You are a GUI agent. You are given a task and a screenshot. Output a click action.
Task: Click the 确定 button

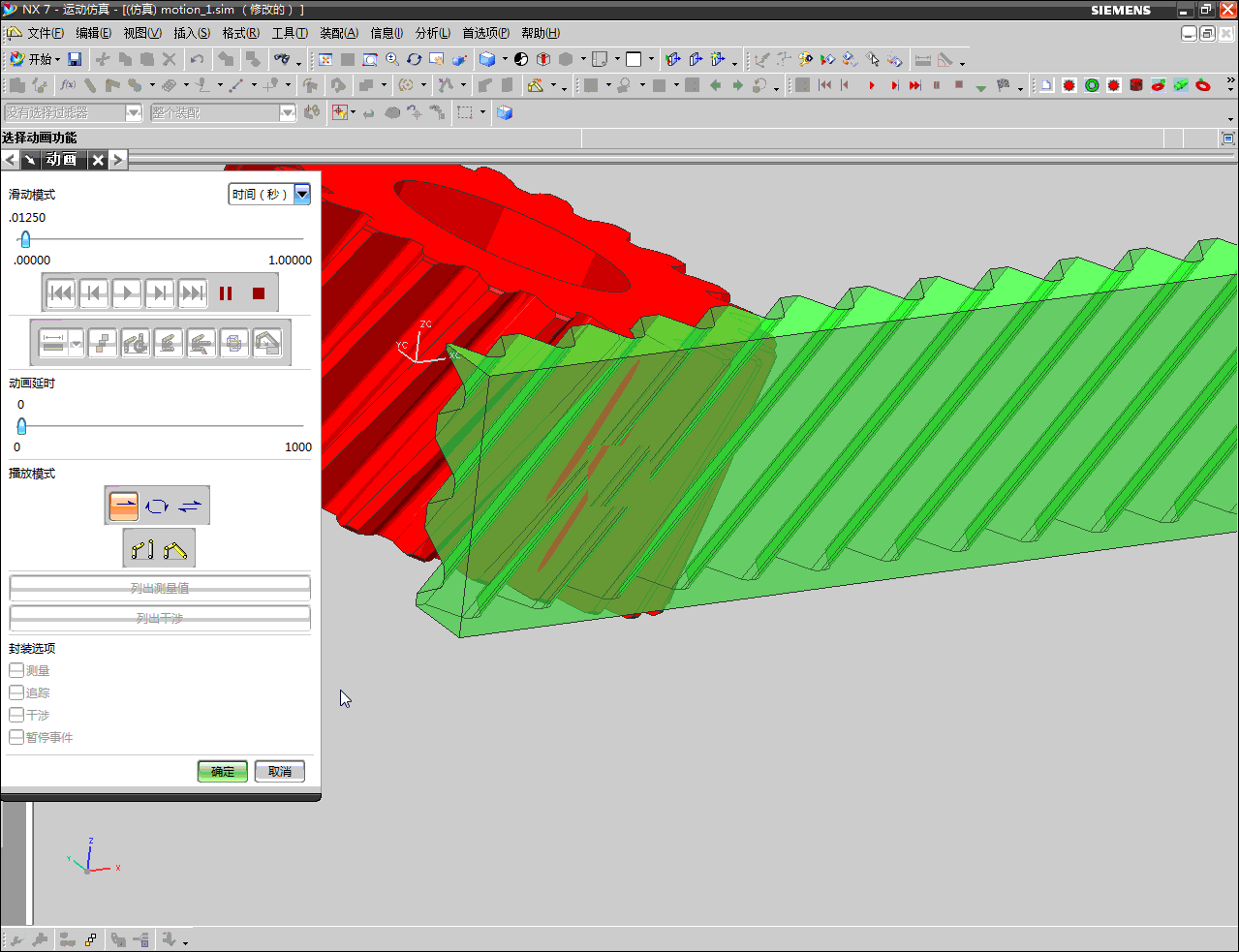(x=223, y=771)
